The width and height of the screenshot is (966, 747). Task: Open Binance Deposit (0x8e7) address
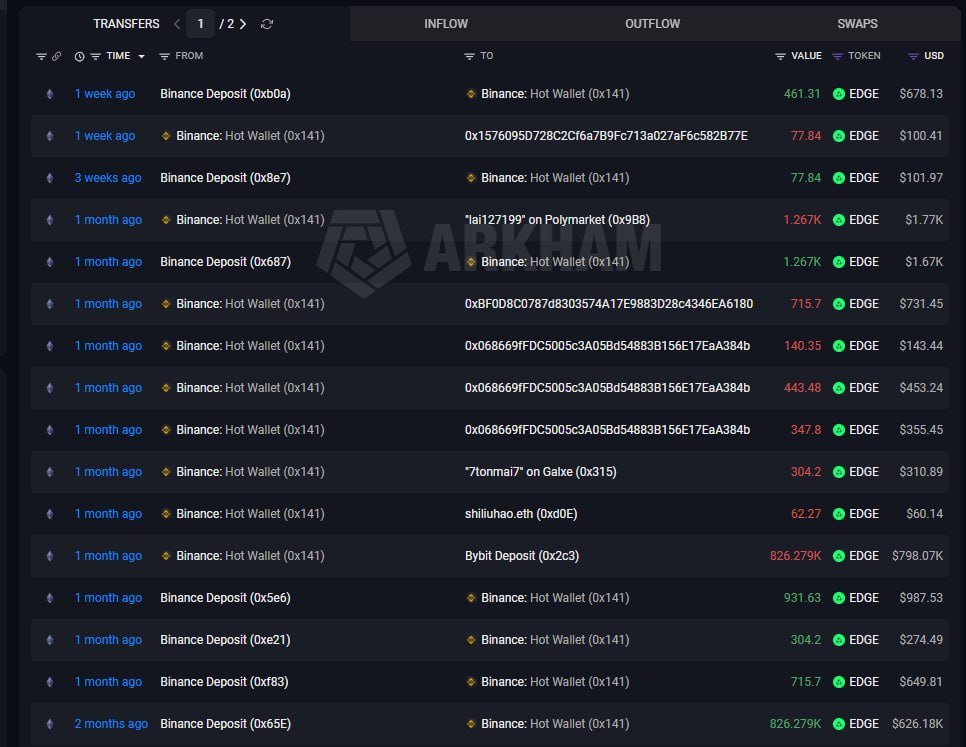pyautogui.click(x=225, y=178)
